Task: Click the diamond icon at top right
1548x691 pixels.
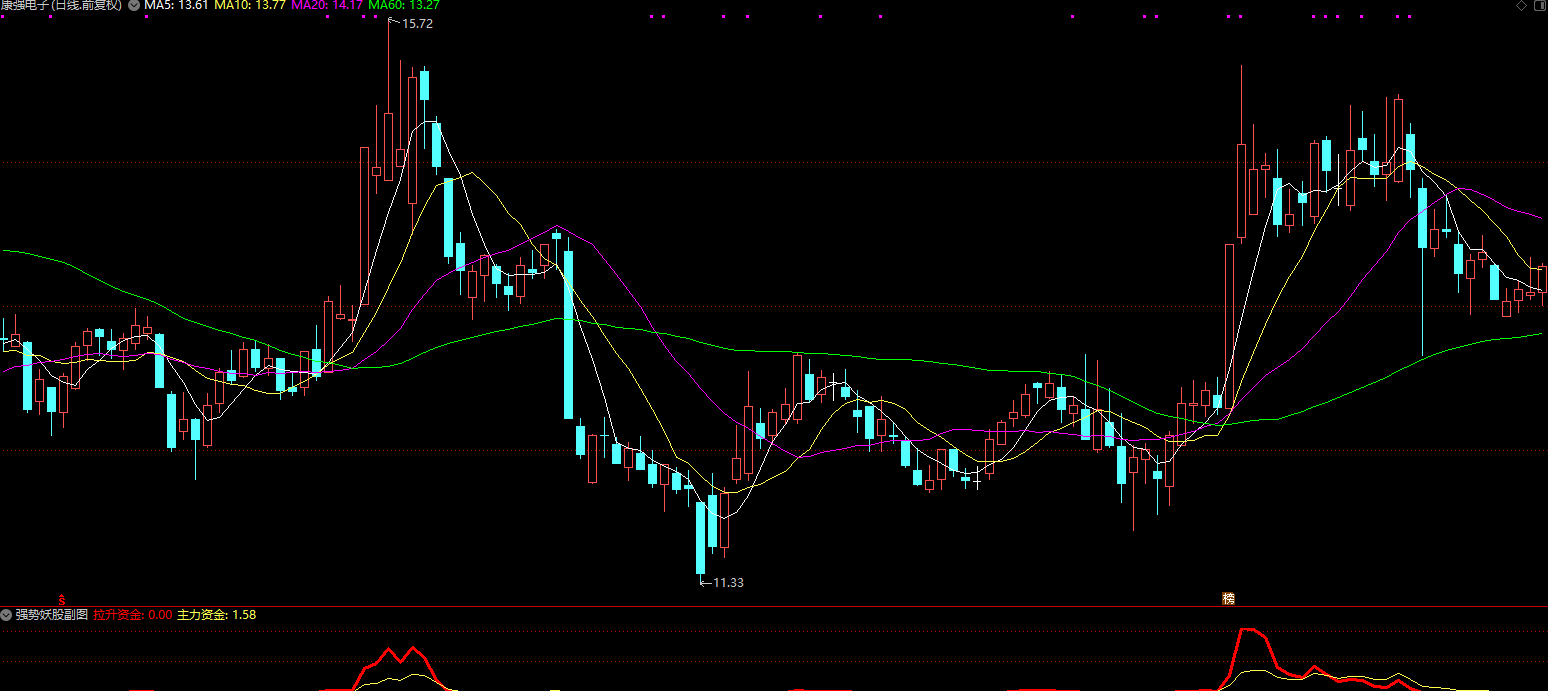Action: 1522,6
